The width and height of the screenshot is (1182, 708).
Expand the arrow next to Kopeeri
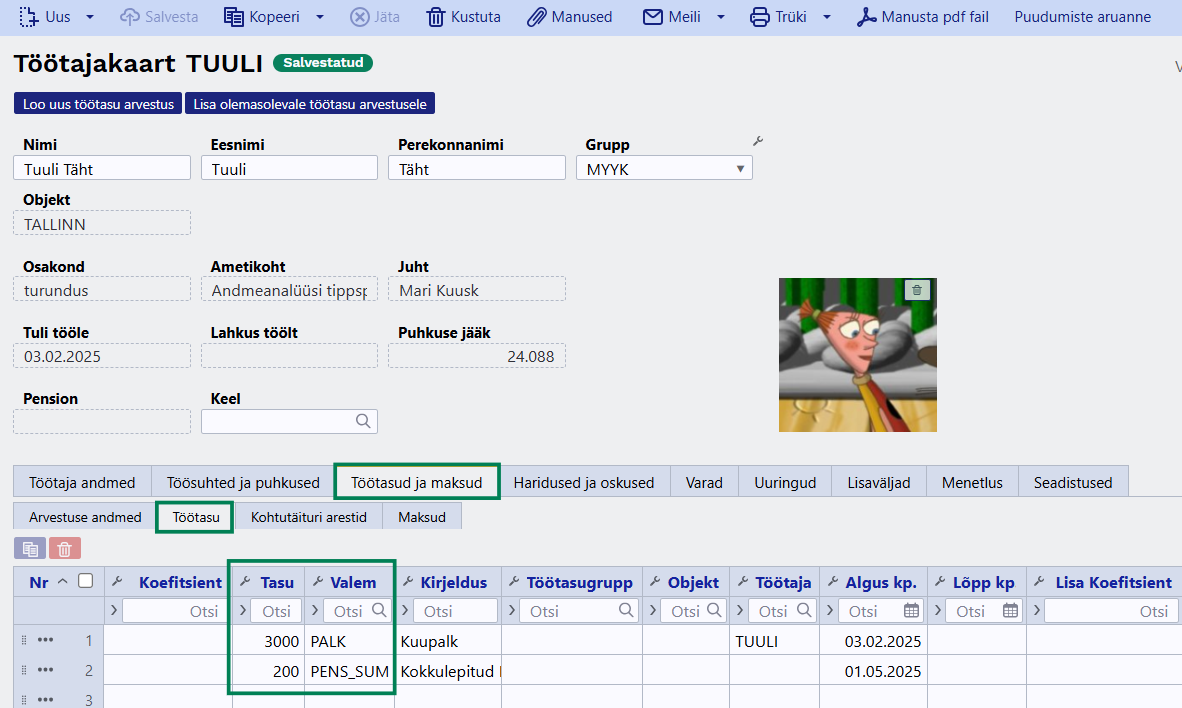[320, 17]
